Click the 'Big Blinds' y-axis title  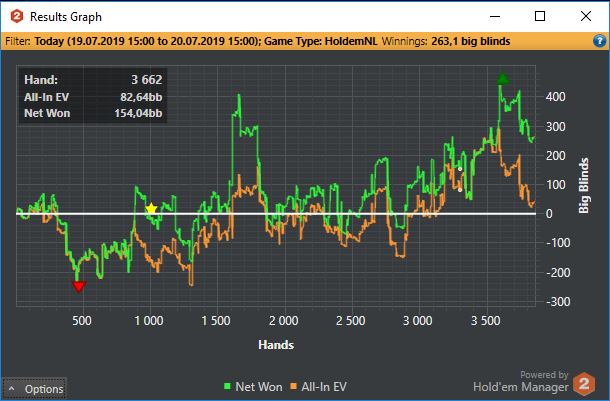pyautogui.click(x=584, y=186)
